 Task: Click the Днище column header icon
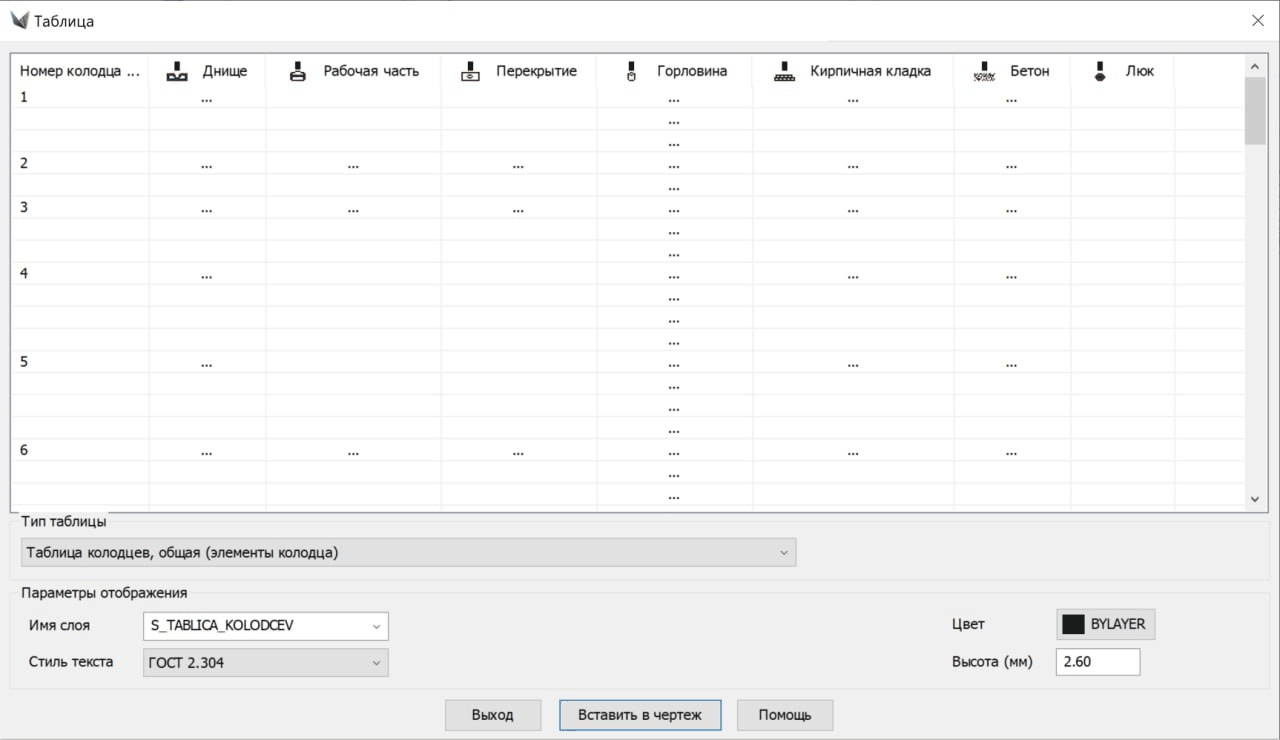pos(177,72)
